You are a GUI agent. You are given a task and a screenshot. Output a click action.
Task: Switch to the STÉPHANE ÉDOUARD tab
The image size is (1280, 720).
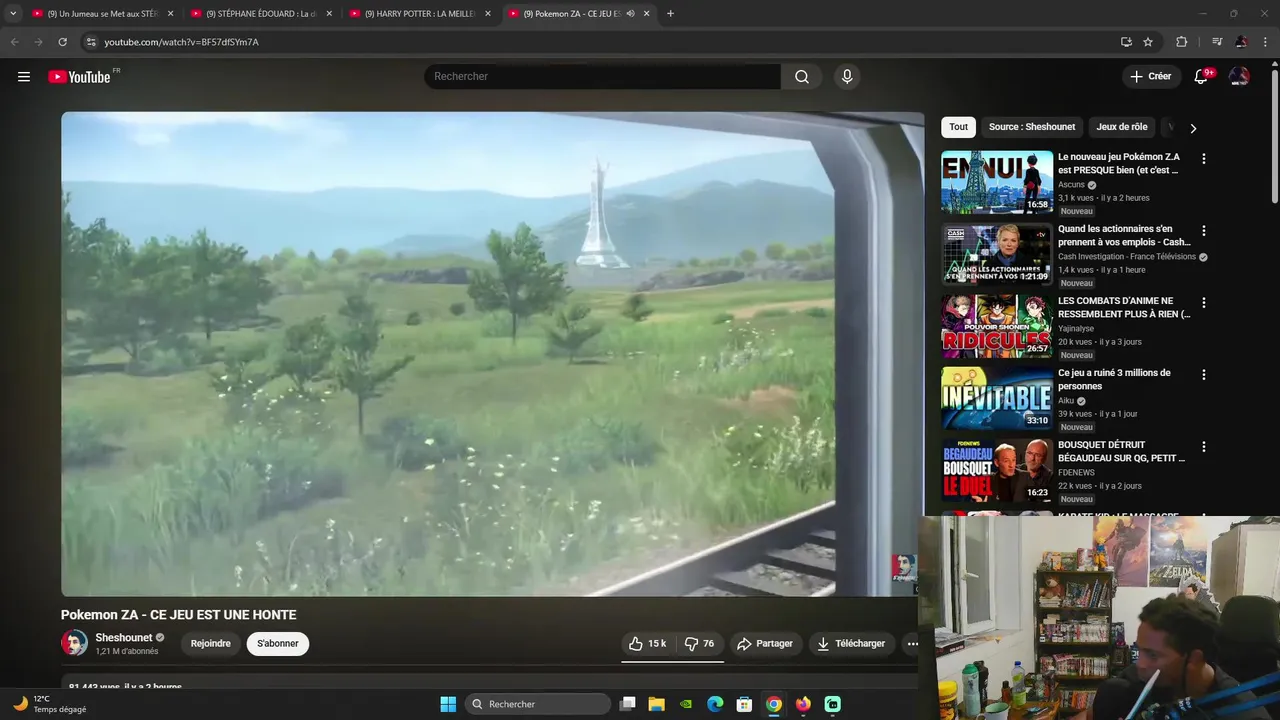(260, 14)
